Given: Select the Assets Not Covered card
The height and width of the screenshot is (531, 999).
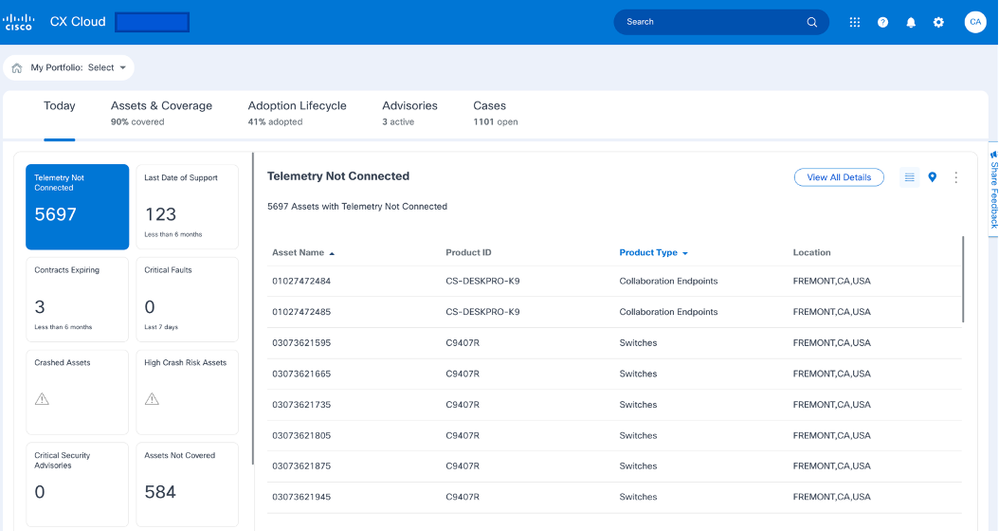Looking at the screenshot, I should [187, 484].
